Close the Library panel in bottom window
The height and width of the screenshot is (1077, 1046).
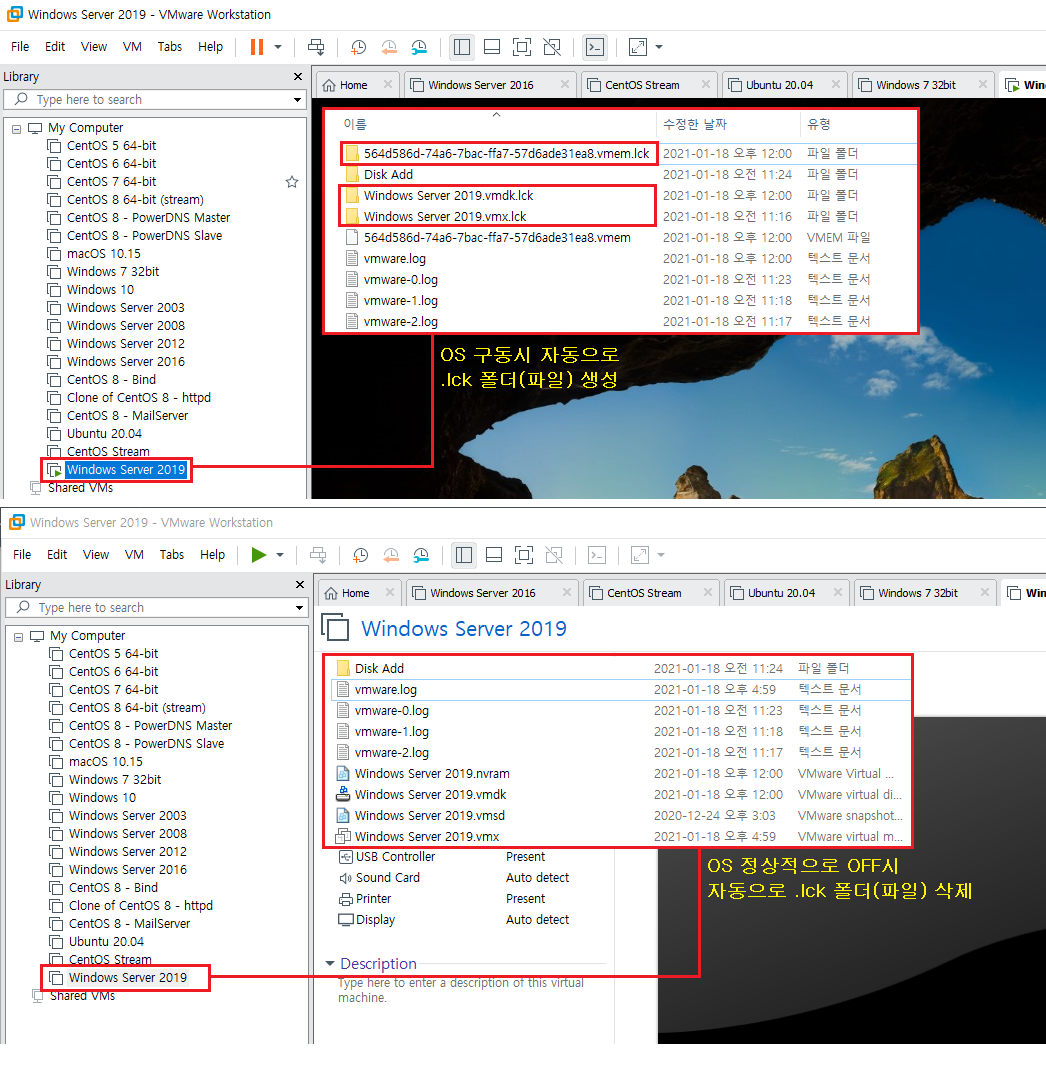(x=300, y=585)
